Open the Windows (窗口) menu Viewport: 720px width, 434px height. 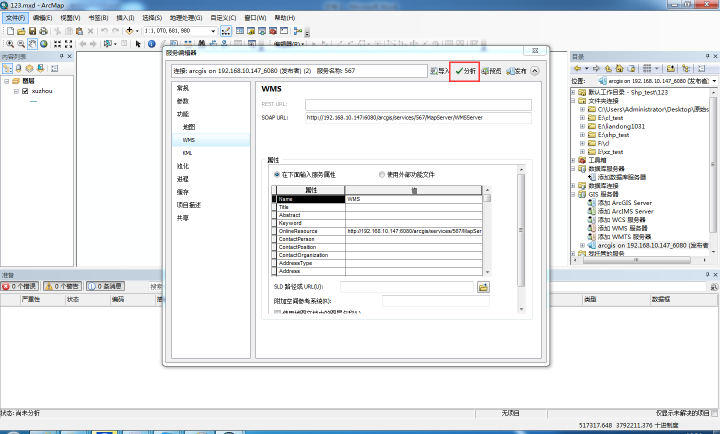click(255, 18)
